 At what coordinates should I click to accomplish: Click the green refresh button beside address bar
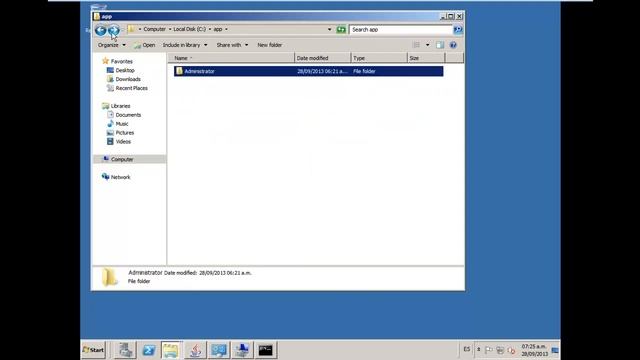click(x=341, y=29)
